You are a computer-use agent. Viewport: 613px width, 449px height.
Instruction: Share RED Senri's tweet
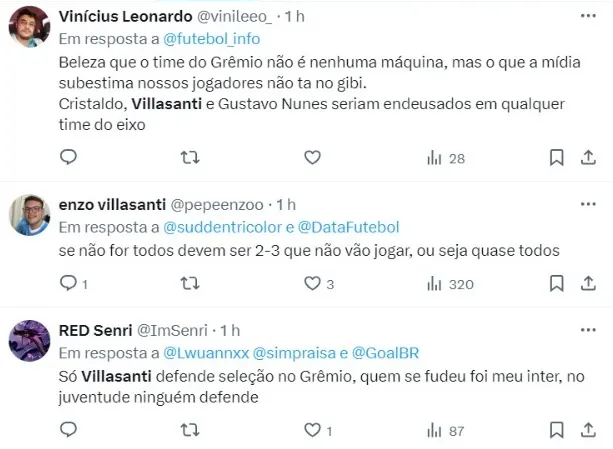click(x=589, y=430)
